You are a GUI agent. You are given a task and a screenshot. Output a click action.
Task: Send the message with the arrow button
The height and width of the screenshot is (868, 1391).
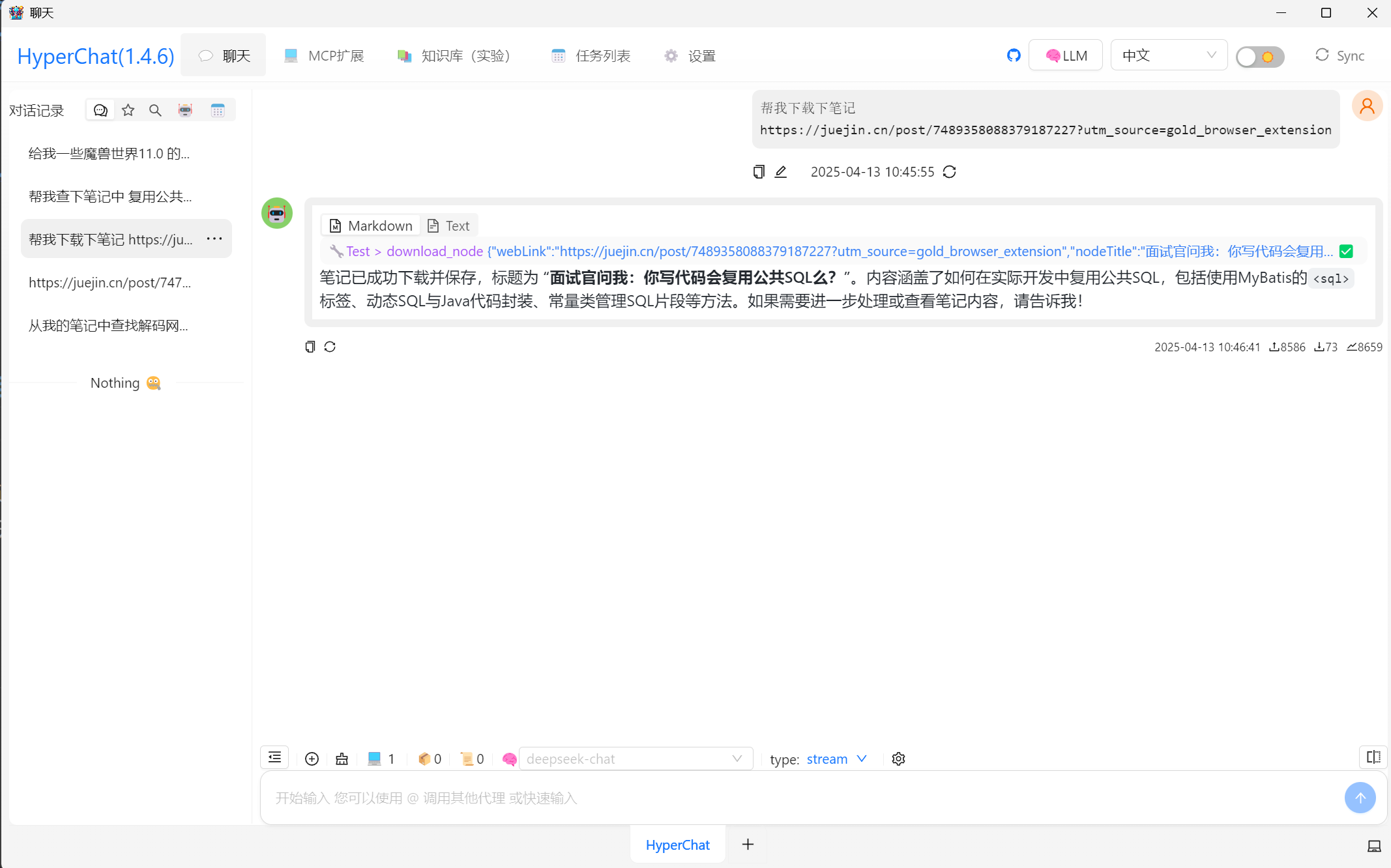click(x=1360, y=798)
